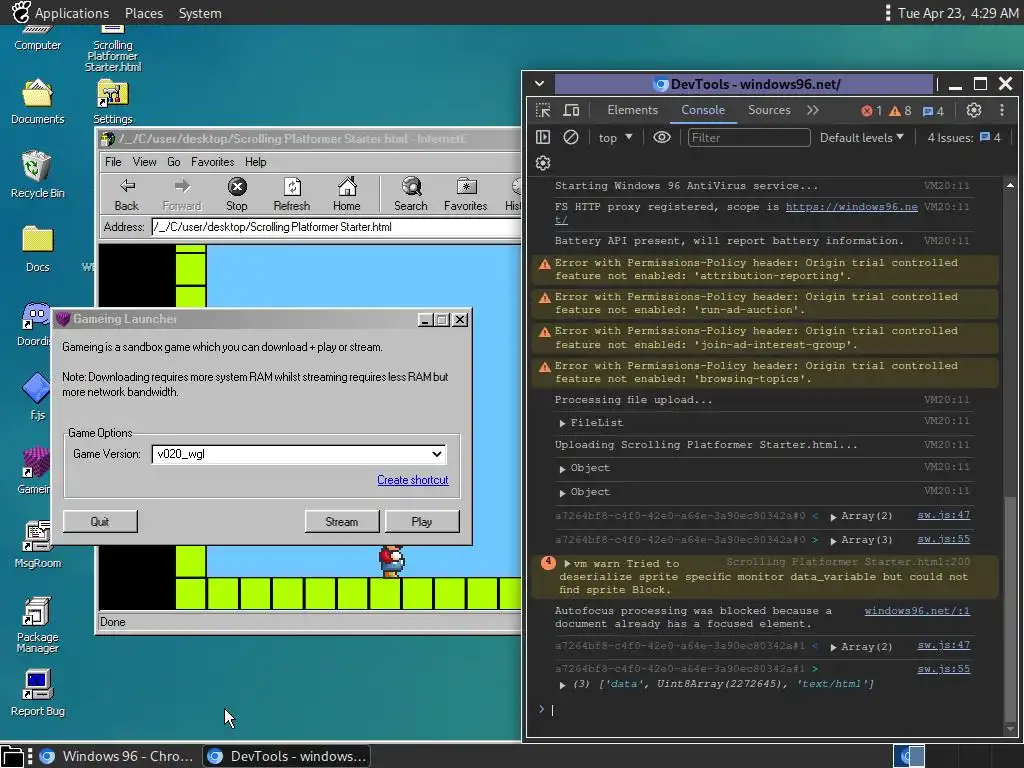
Task: Switch to Windows 96 - Chrome taskbar item
Action: (116, 756)
